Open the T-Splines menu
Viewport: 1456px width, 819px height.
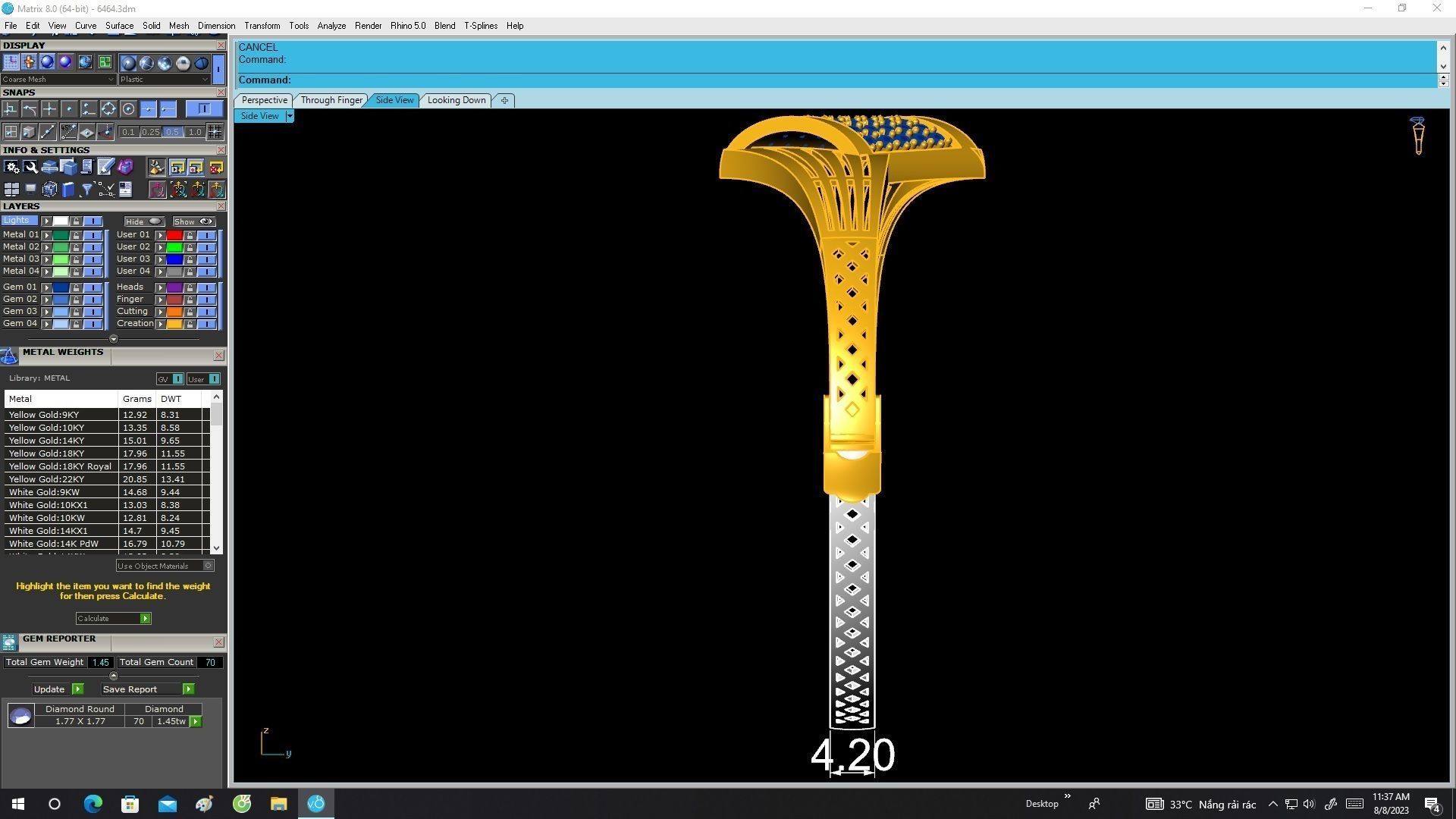480,26
